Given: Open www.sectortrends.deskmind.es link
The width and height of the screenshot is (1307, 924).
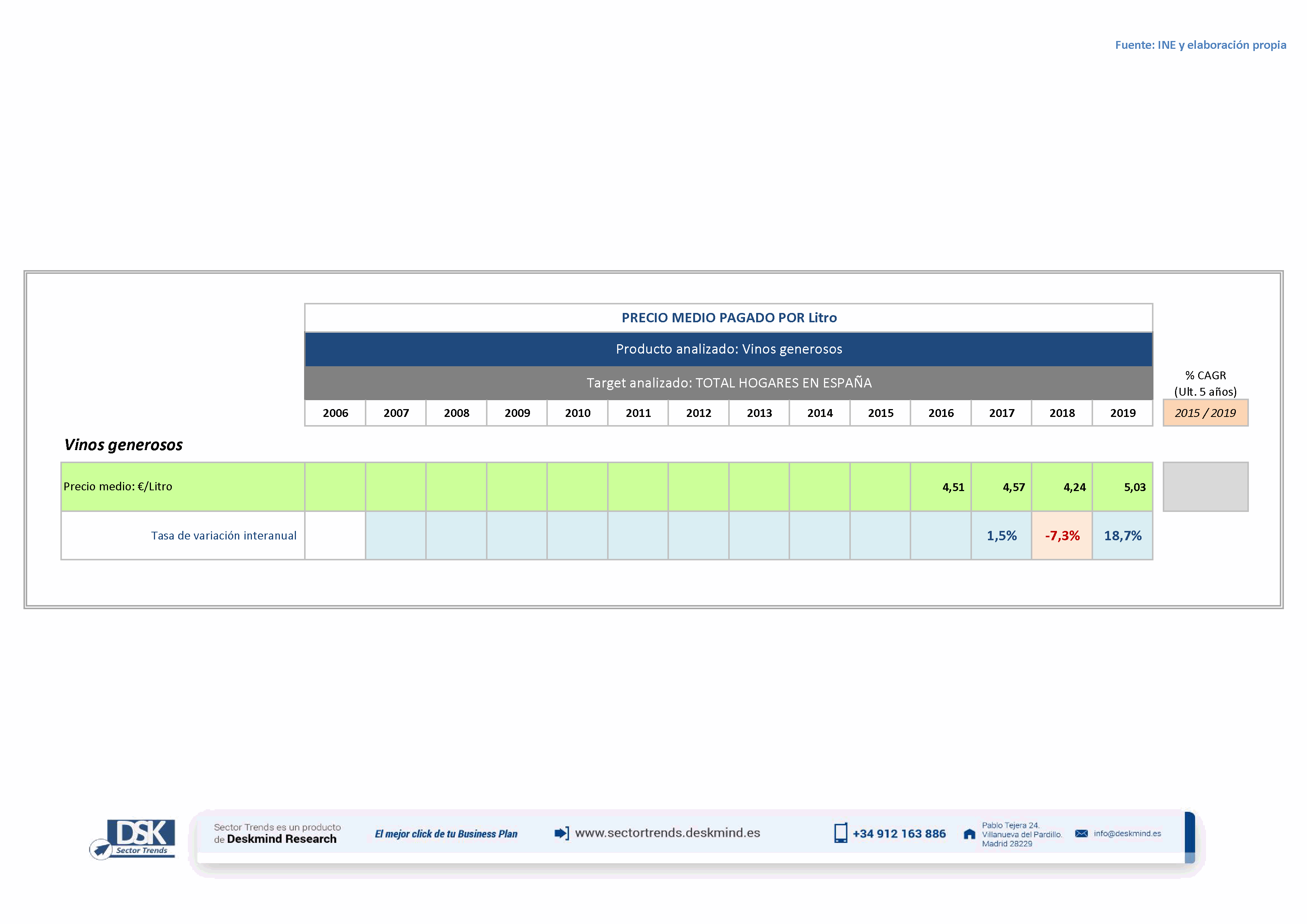Looking at the screenshot, I should point(667,833).
